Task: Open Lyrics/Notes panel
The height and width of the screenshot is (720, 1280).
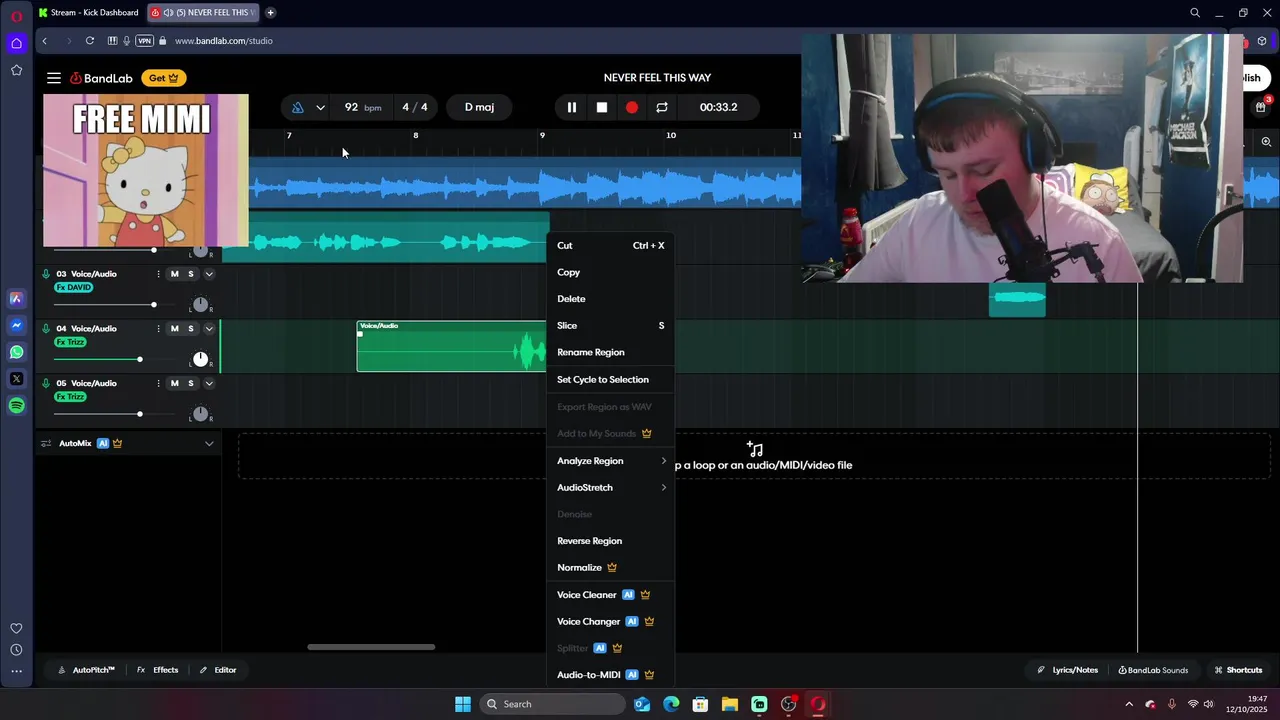Action: [x=1067, y=670]
